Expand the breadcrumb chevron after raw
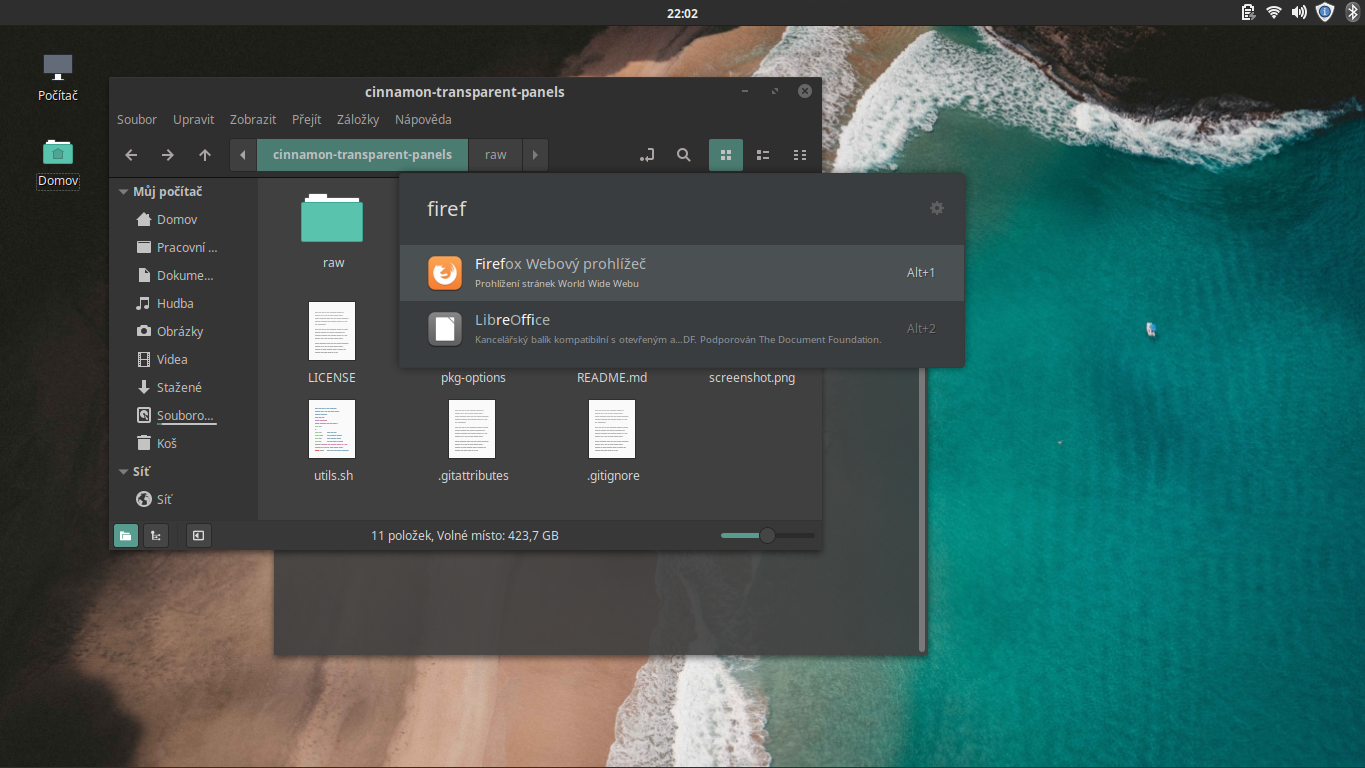 [x=534, y=155]
